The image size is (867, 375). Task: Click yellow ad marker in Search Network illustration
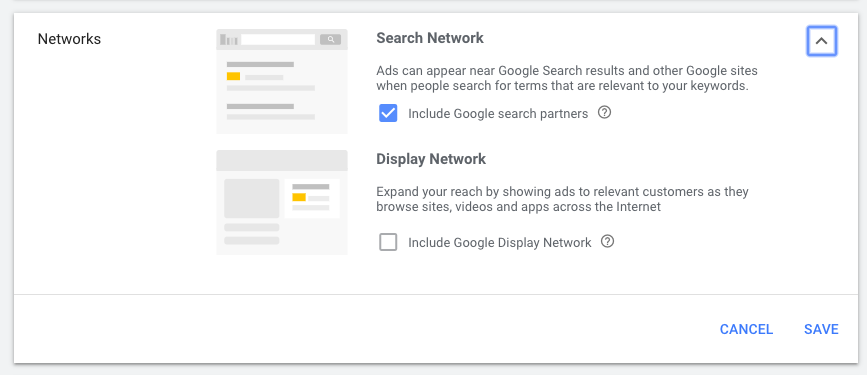233,76
